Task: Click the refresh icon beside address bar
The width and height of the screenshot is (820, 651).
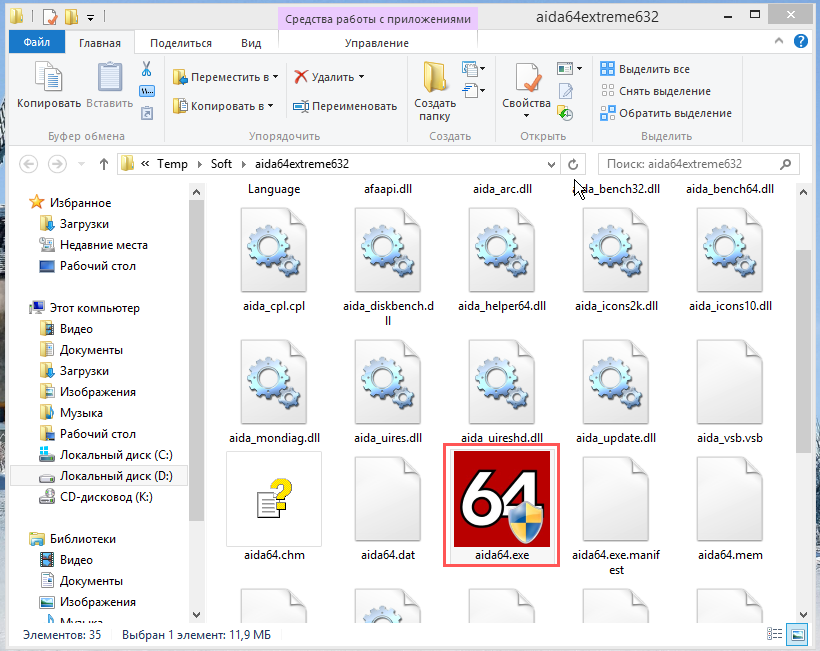Action: tap(573, 164)
